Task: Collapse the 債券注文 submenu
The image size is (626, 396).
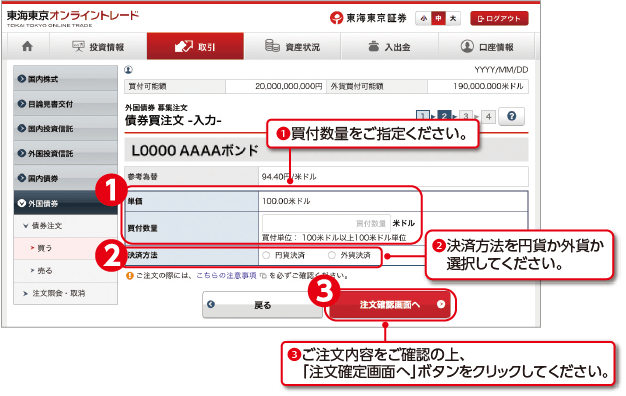Action: [x=65, y=226]
